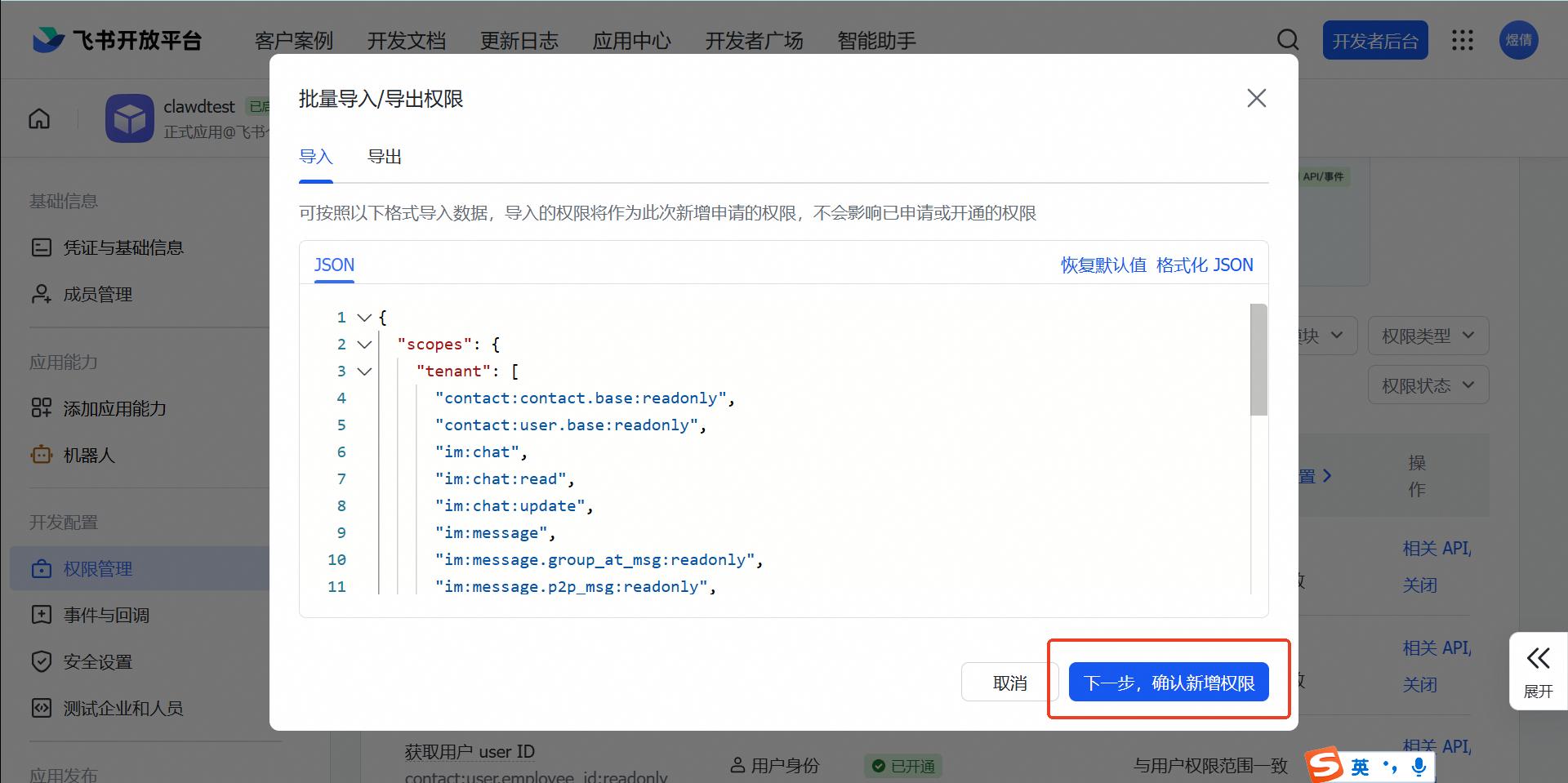Collapse the JSON root object on line 1

click(364, 318)
